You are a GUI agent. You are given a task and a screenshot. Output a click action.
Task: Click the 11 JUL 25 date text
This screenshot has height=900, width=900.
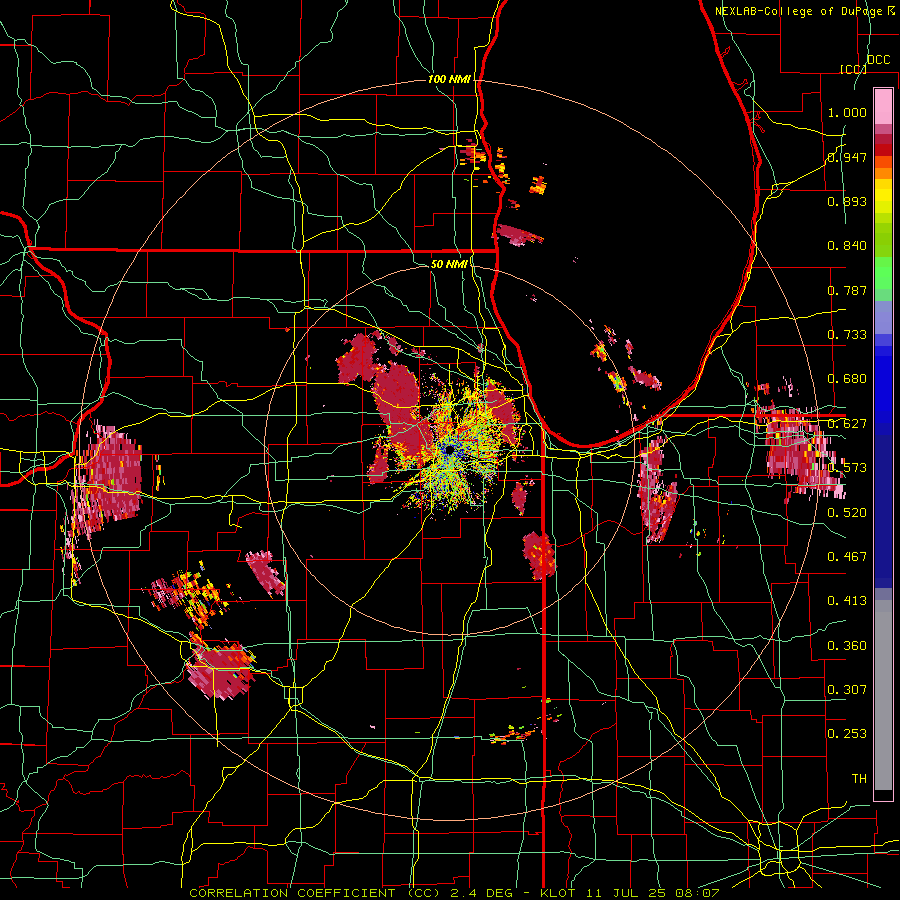pos(625,893)
